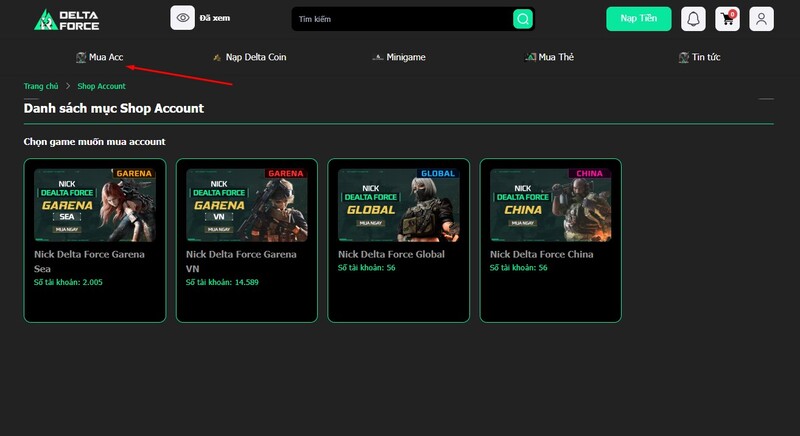Open Delta Force China thumbnail
Viewport: 800px width, 436px height.
tap(551, 205)
